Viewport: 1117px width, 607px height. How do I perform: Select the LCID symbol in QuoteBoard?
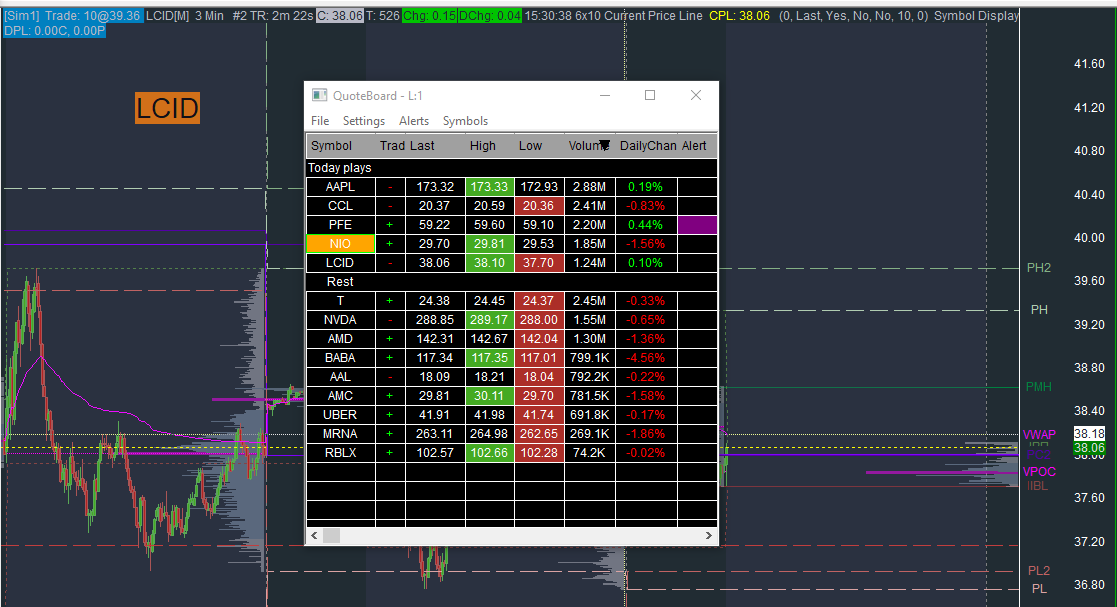coord(341,263)
